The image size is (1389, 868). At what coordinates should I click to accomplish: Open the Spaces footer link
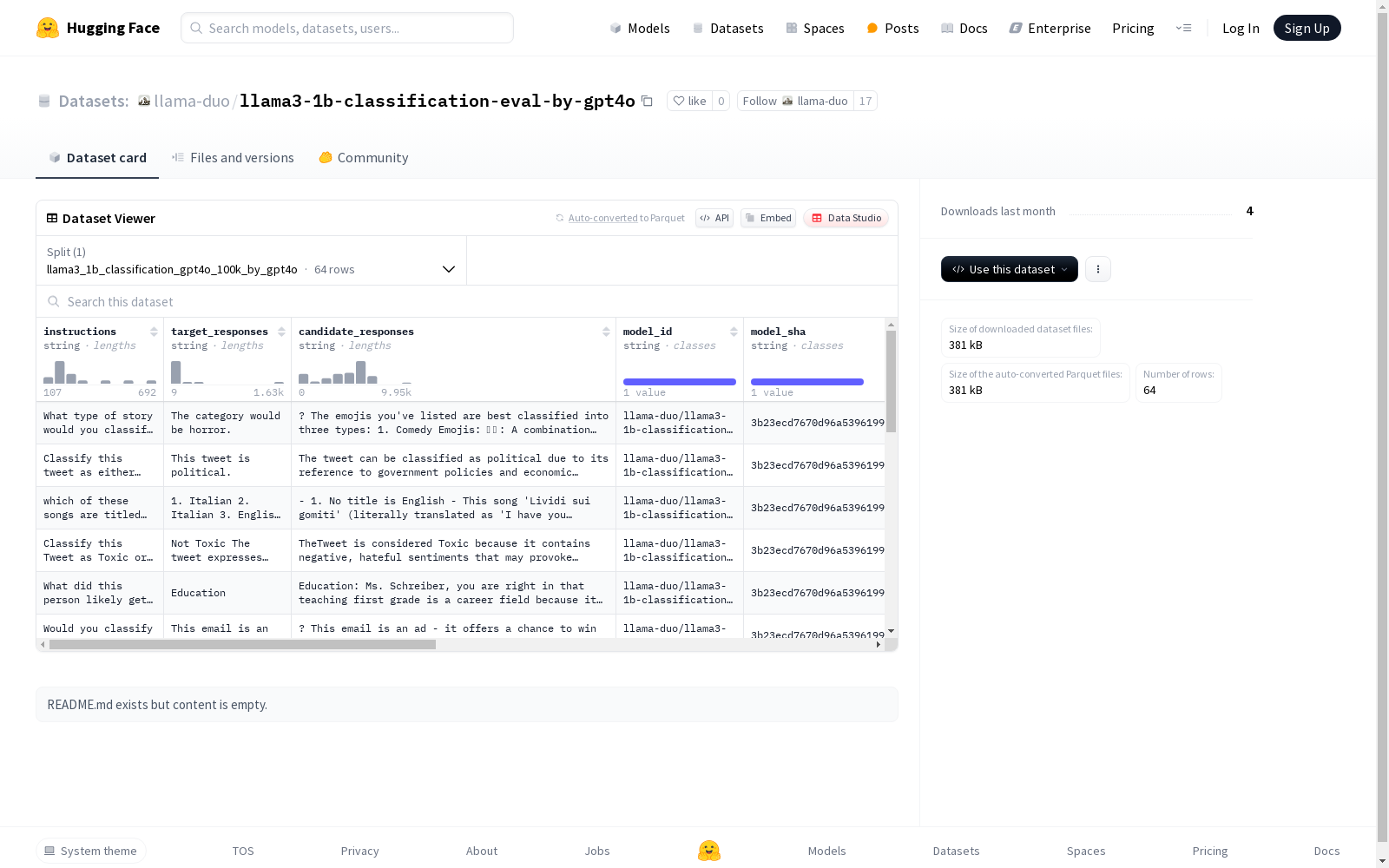[1086, 851]
